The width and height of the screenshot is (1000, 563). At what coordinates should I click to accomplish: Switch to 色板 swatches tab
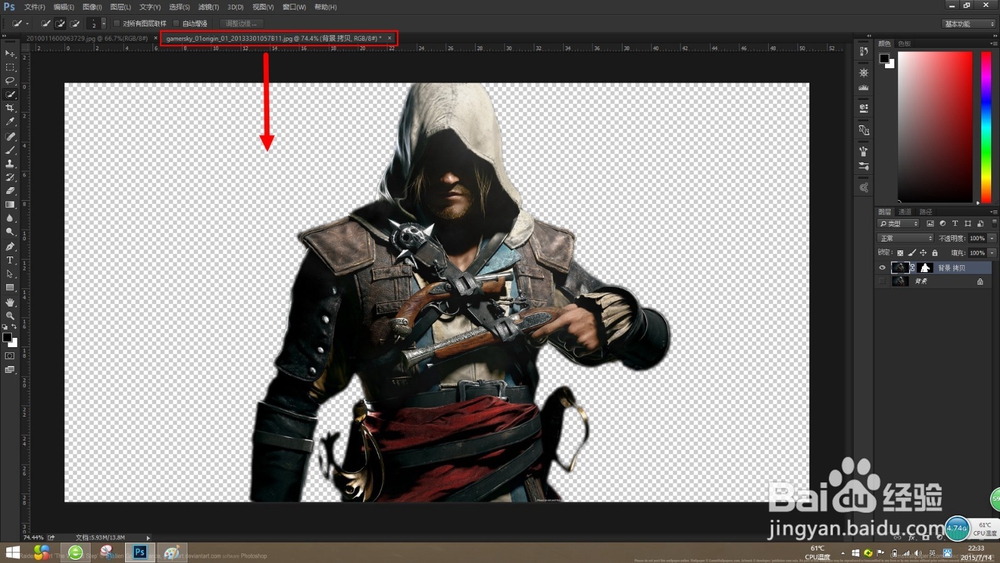904,43
